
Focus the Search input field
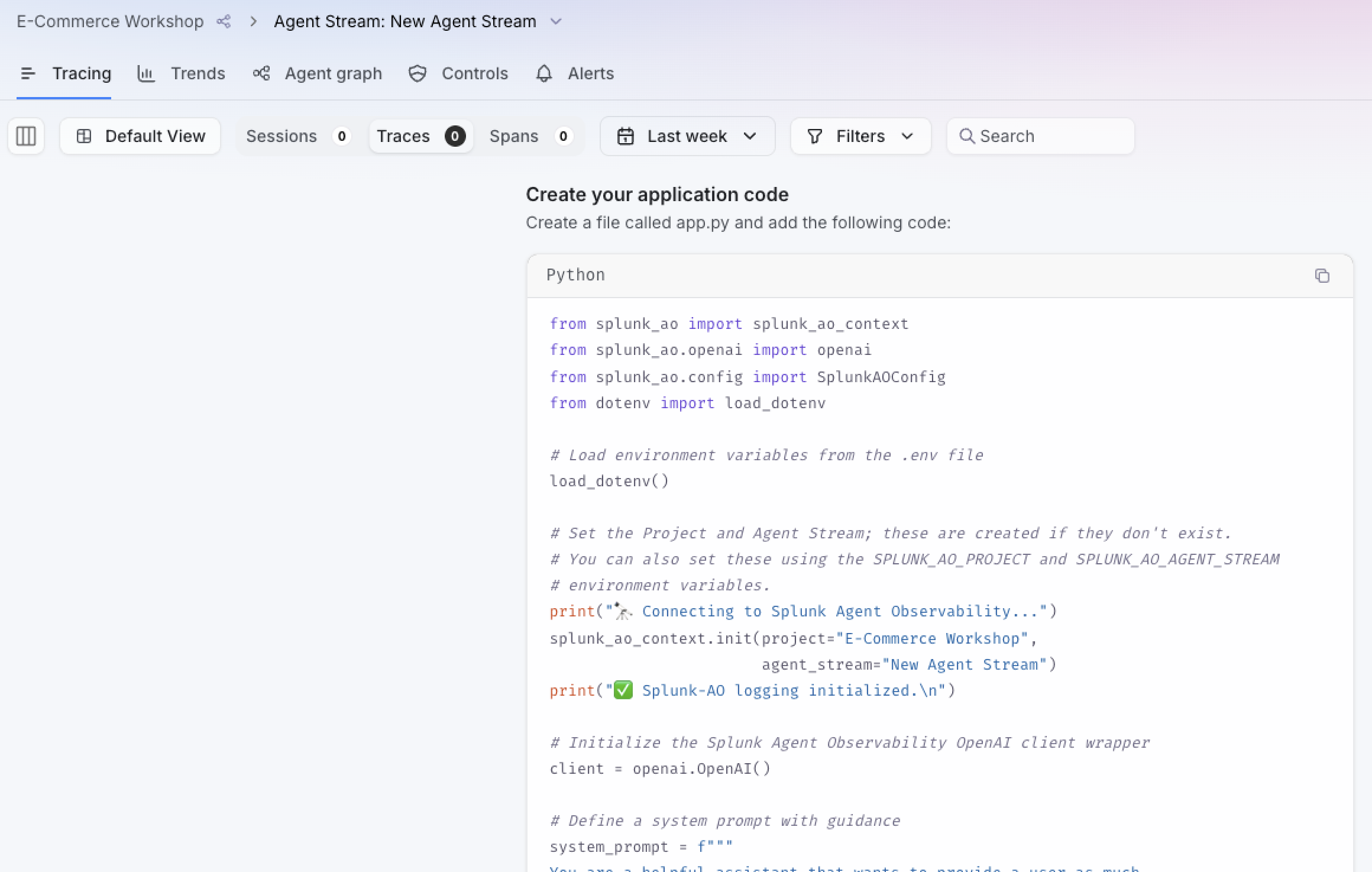1040,136
